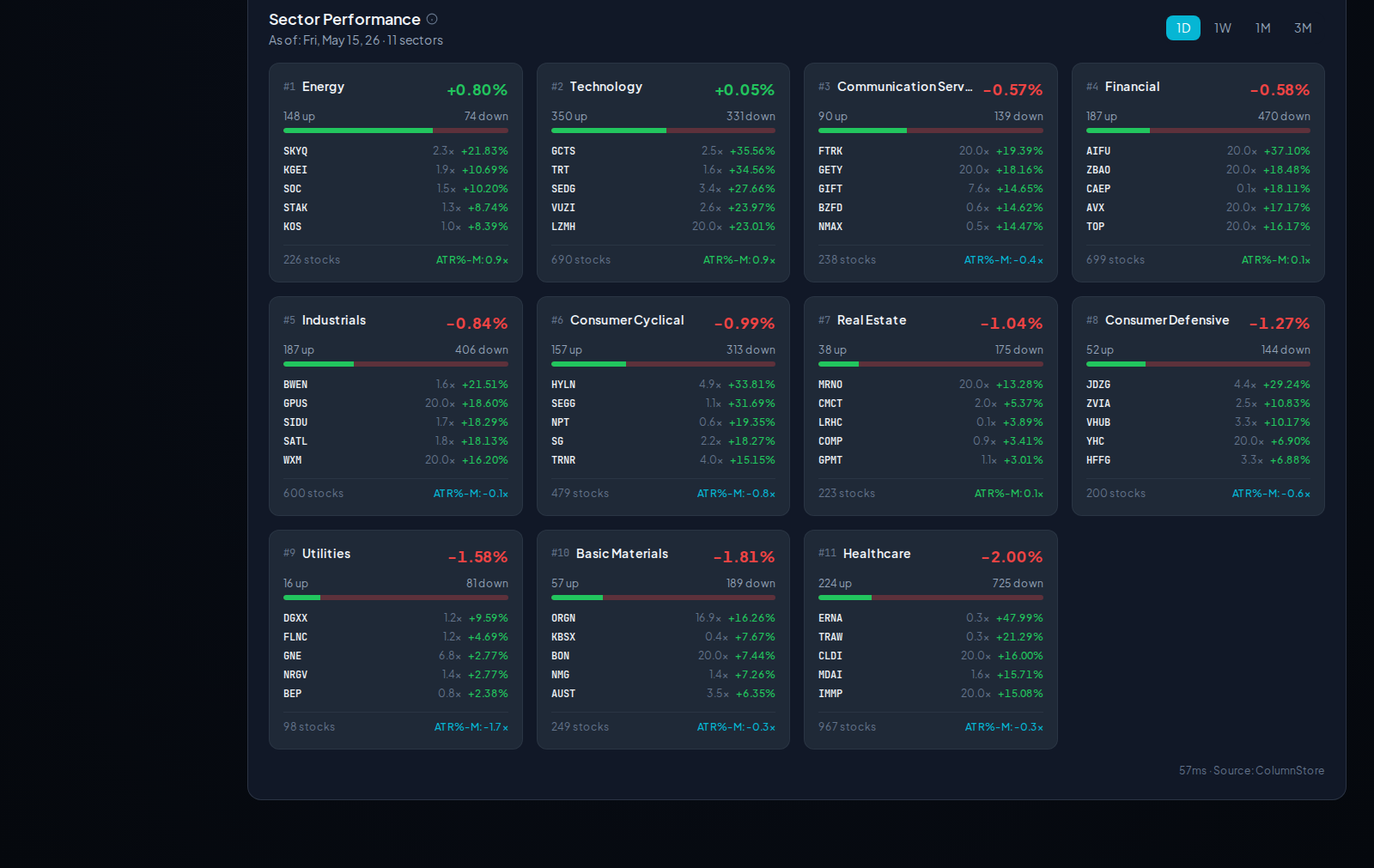Image resolution: width=1374 pixels, height=868 pixels.
Task: Open the Technology sector card title
Action: point(606,87)
